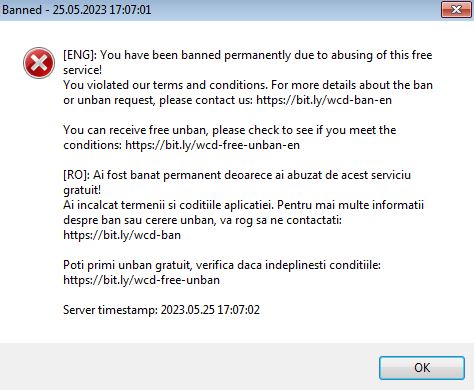This screenshot has width=474, height=390.
Task: Click the bit.ly/wcd-ban-en contact URL
Action: 324,100
